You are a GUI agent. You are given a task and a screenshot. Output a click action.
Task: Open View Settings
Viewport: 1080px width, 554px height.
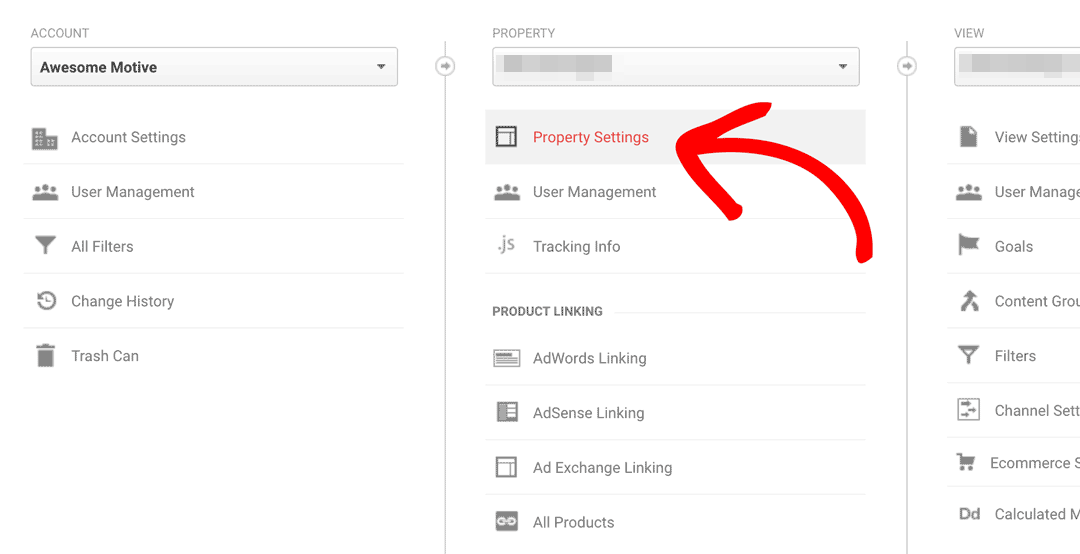(x=1035, y=138)
